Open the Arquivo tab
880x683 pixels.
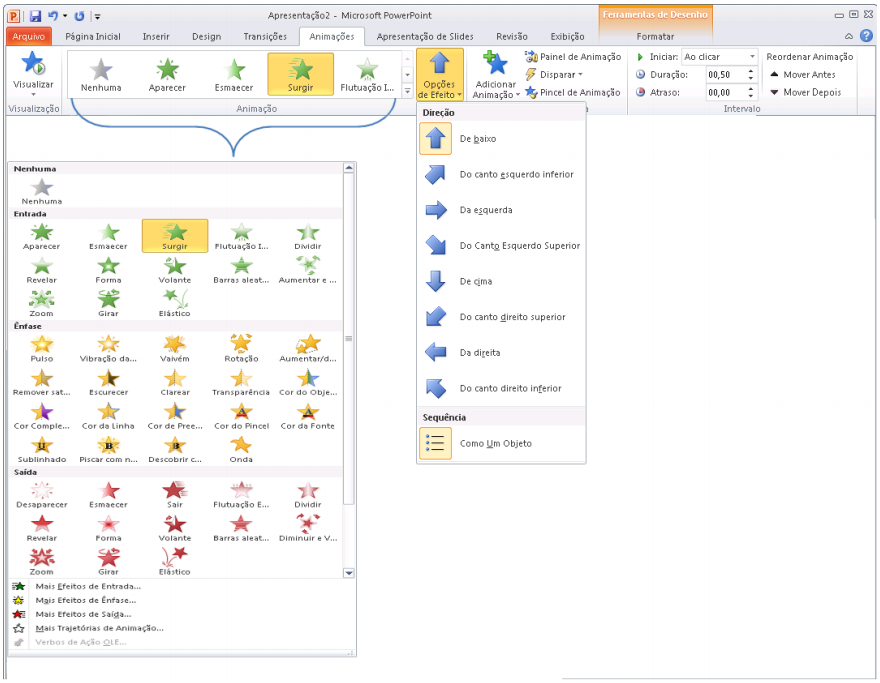point(29,36)
